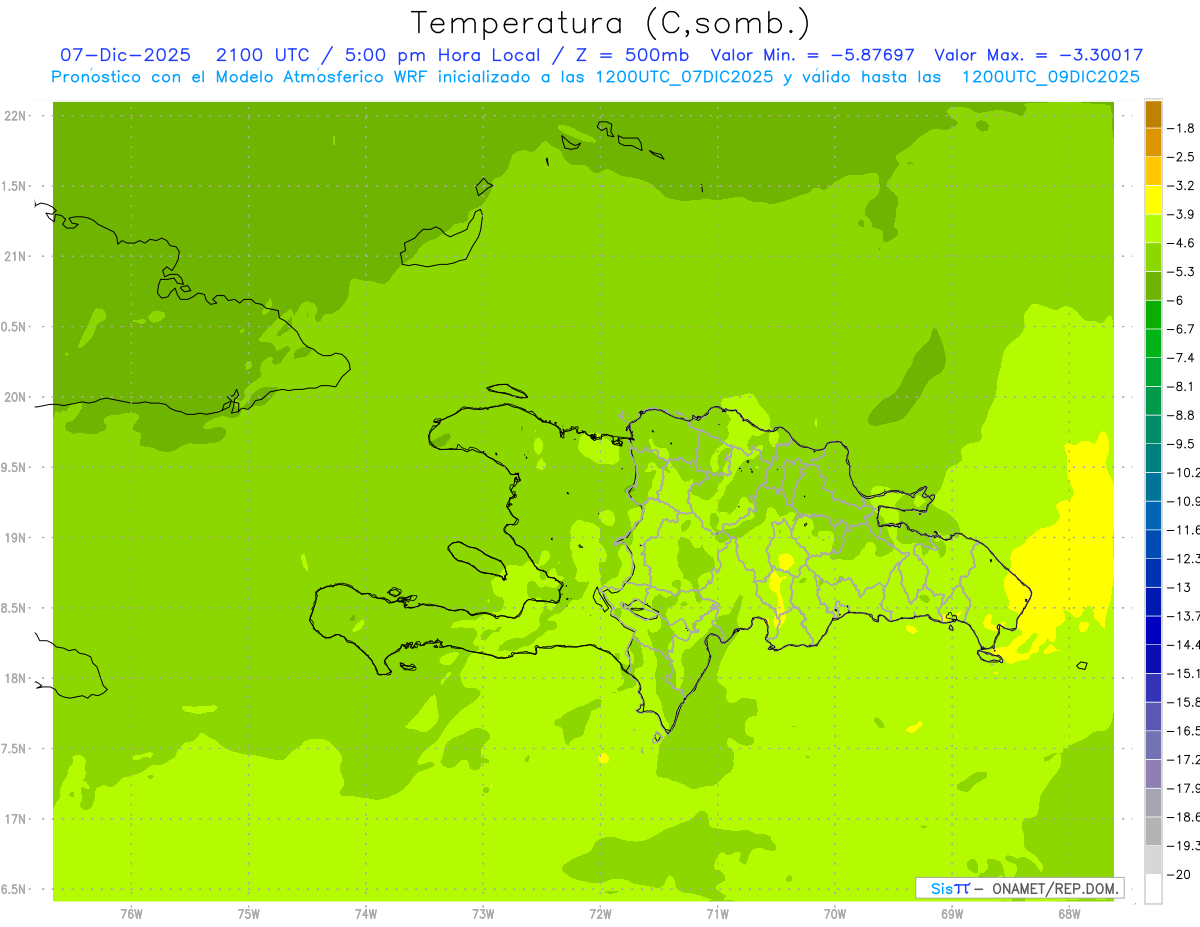
Task: Click the '68W' longitude label
Action: click(1069, 914)
